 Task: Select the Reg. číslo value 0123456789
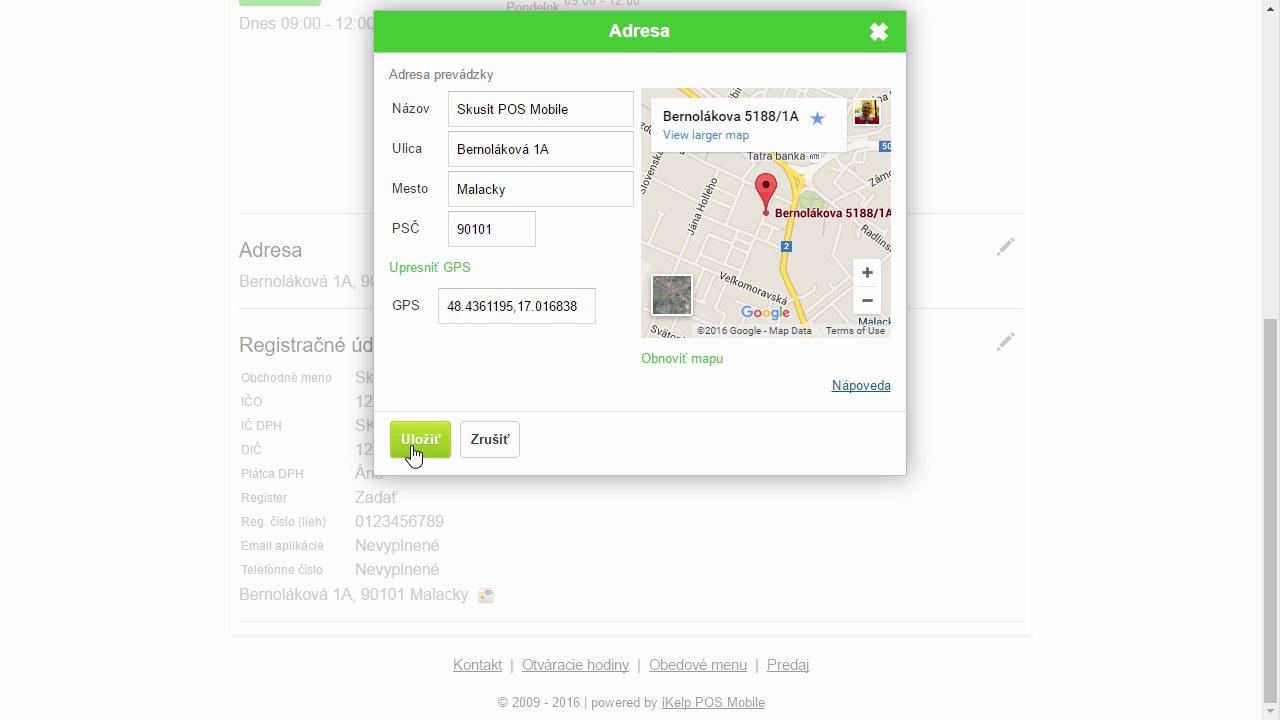coord(399,521)
